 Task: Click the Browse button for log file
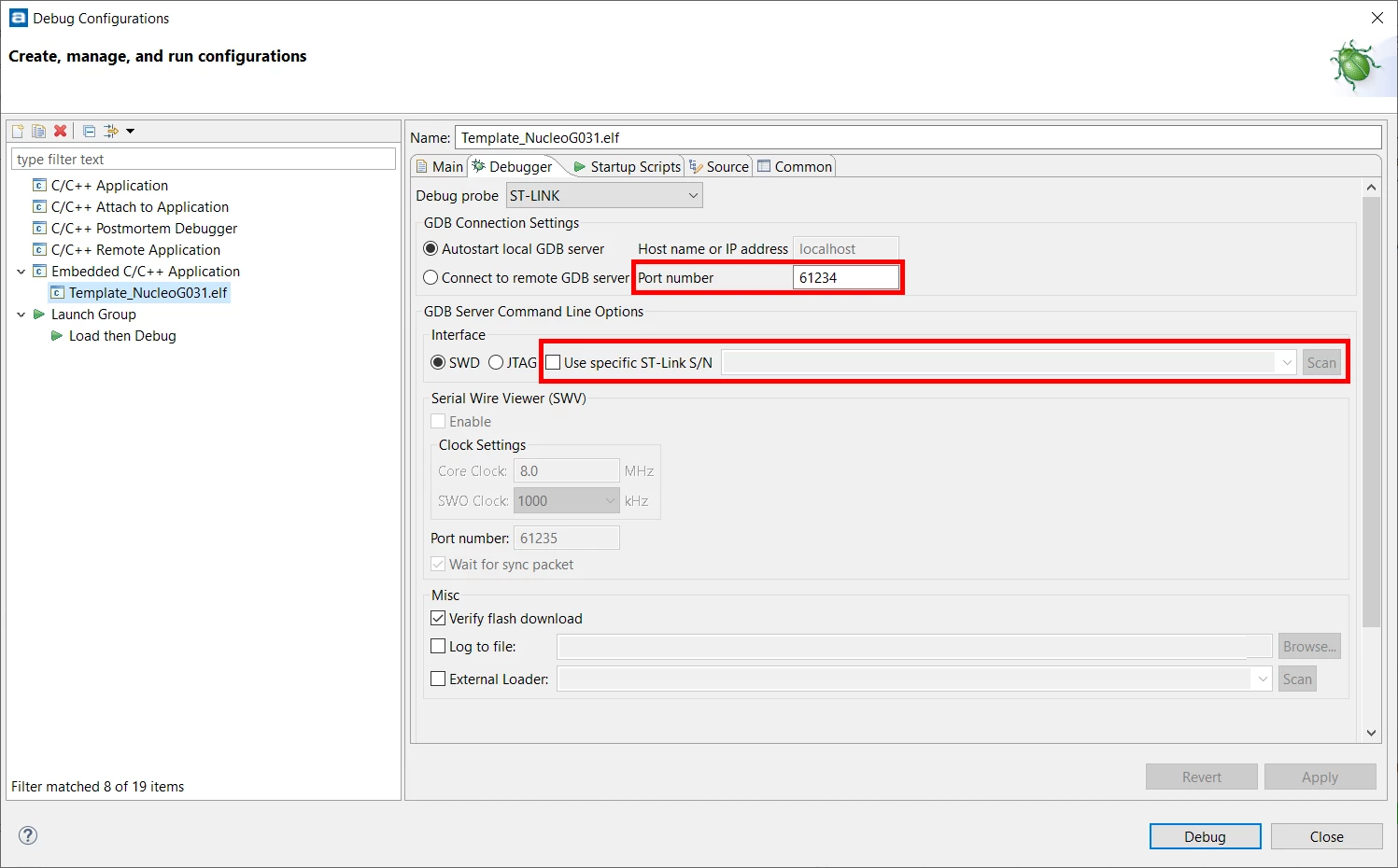pos(1309,646)
